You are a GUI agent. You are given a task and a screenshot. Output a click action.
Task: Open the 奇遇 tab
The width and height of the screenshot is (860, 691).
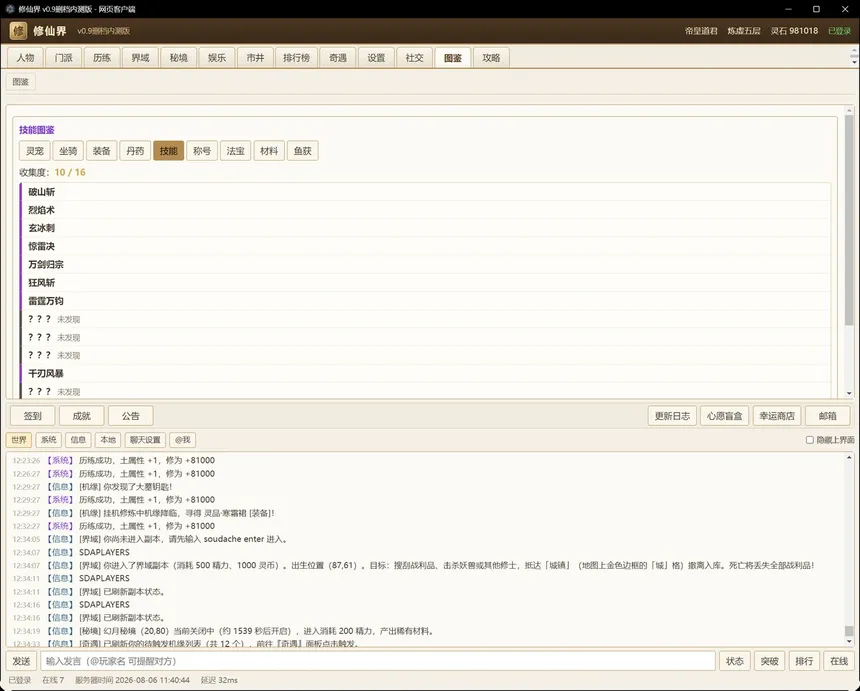[x=338, y=58]
